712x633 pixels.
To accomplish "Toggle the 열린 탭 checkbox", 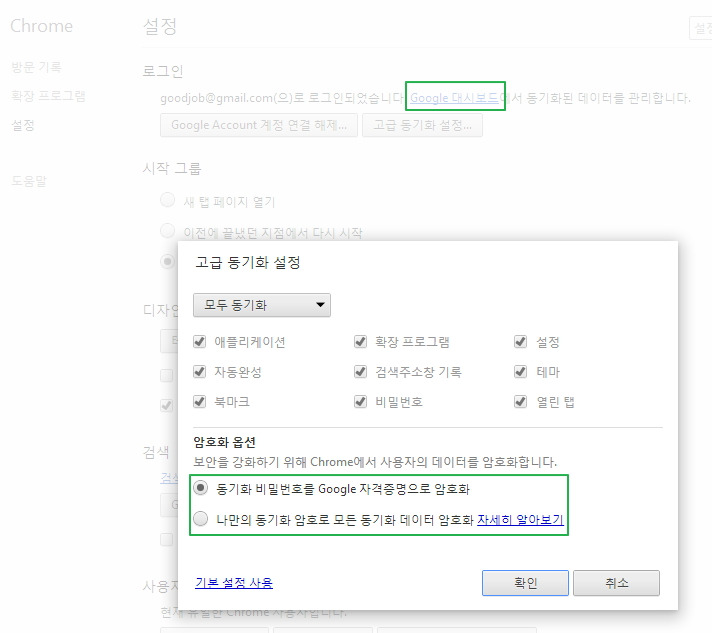I will tap(520, 401).
